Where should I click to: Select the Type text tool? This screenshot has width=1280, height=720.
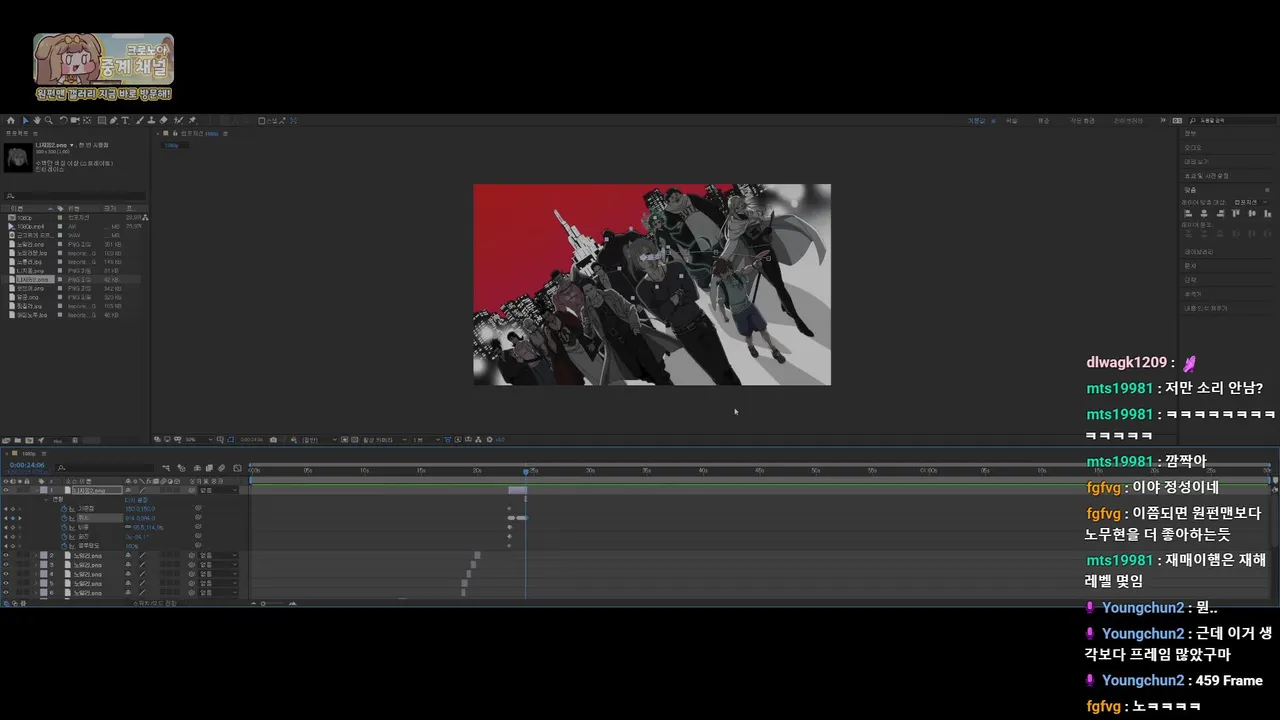(x=125, y=120)
